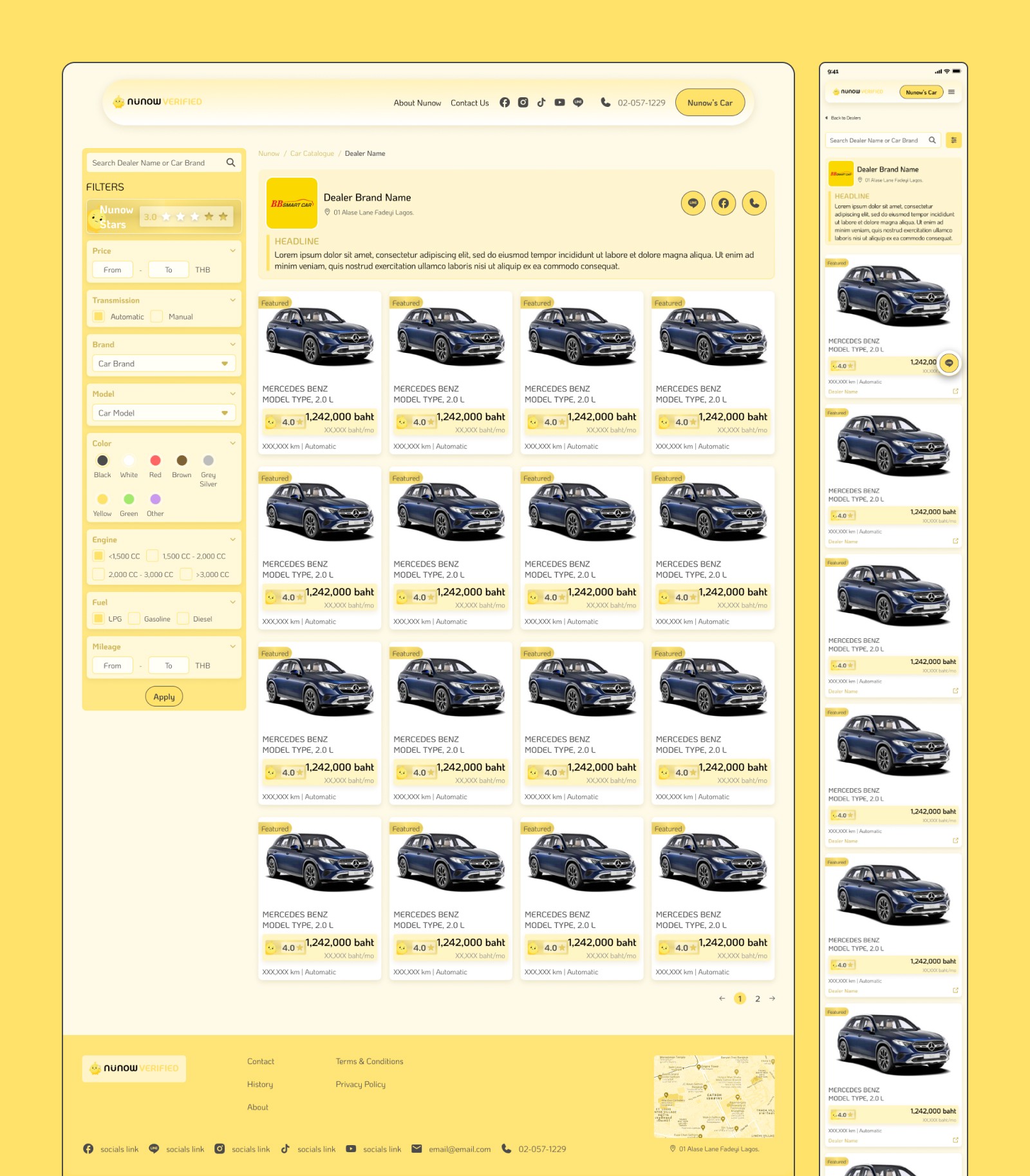The image size is (1030, 1176).
Task: Open YouTube icon in the top header
Action: tap(559, 102)
